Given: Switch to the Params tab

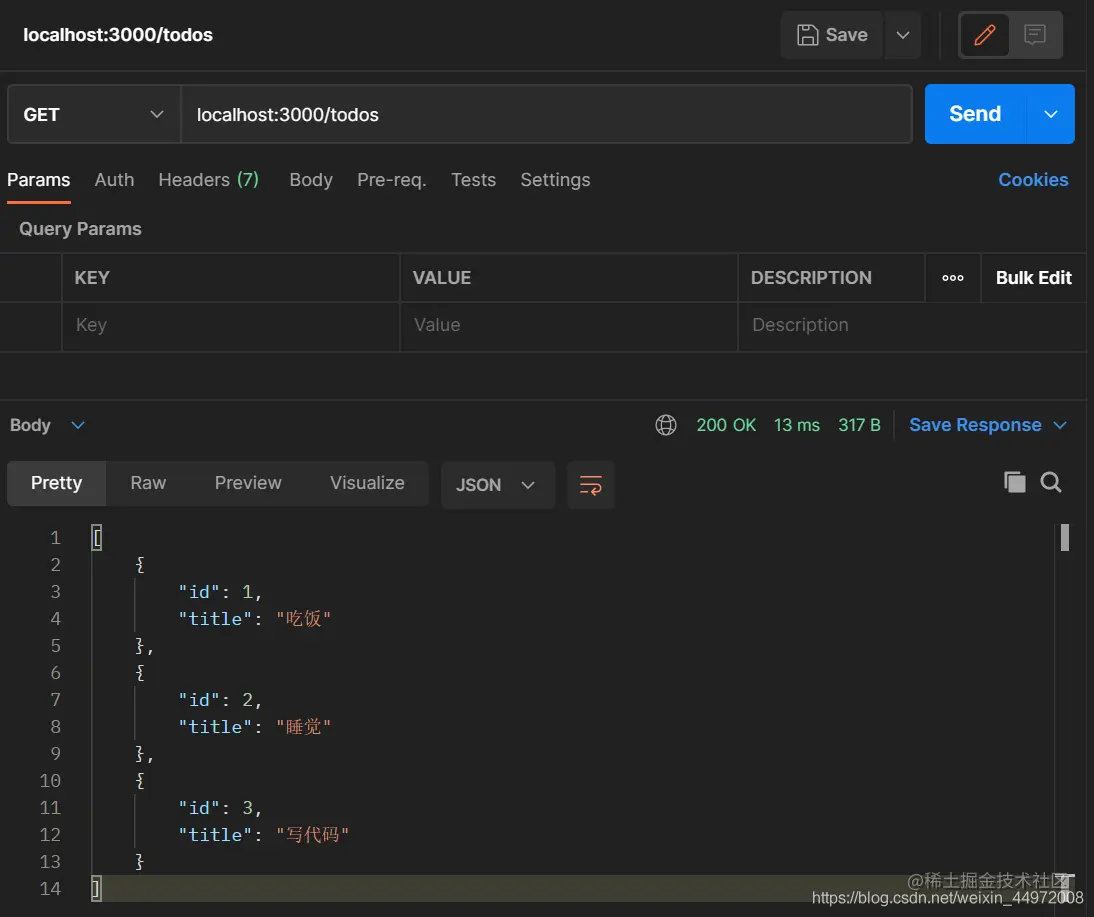Looking at the screenshot, I should point(38,180).
